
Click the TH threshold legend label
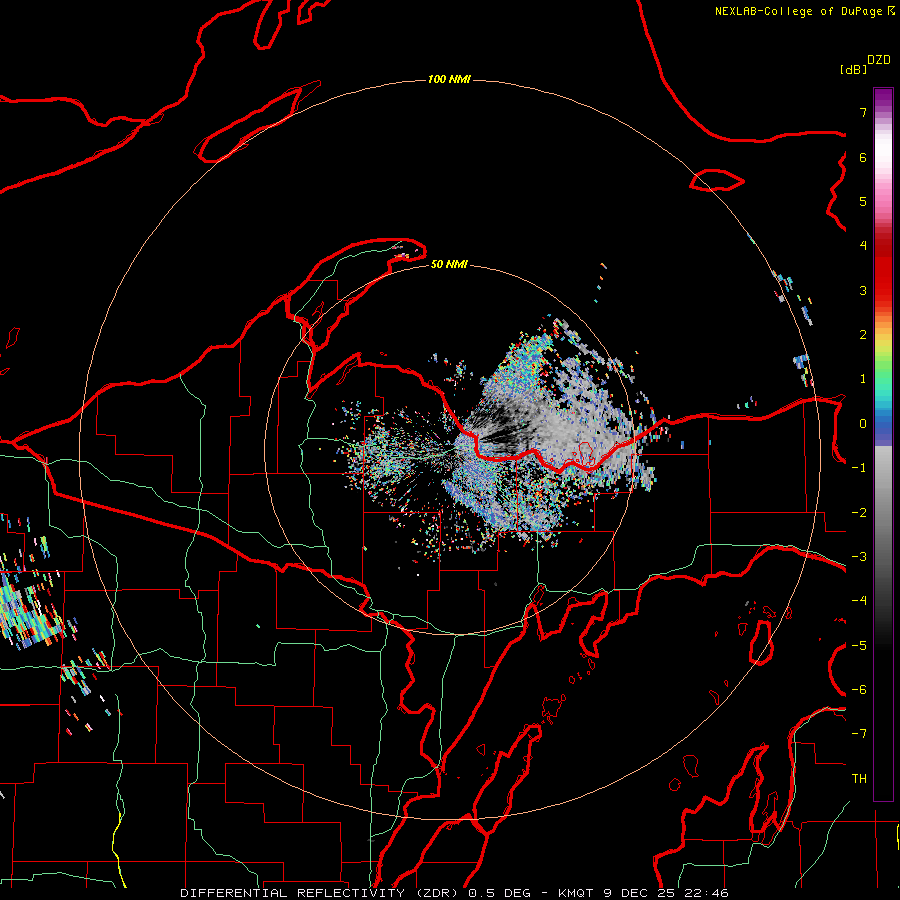click(859, 779)
